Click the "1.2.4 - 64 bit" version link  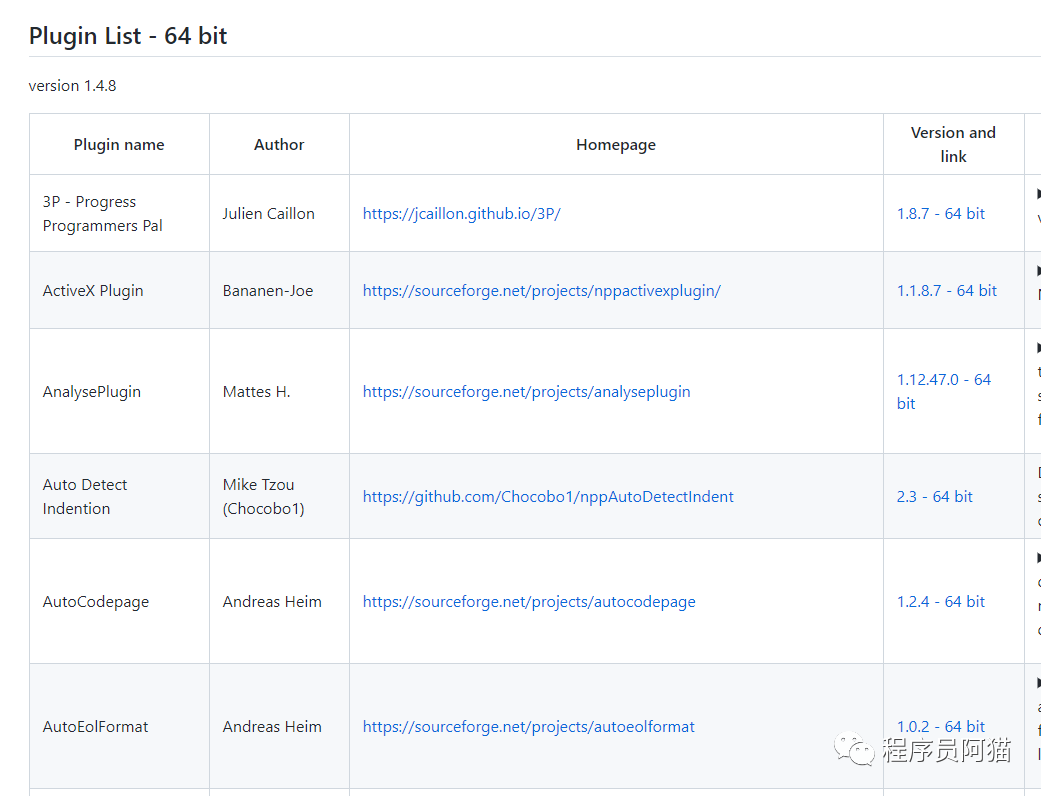pyautogui.click(x=940, y=601)
